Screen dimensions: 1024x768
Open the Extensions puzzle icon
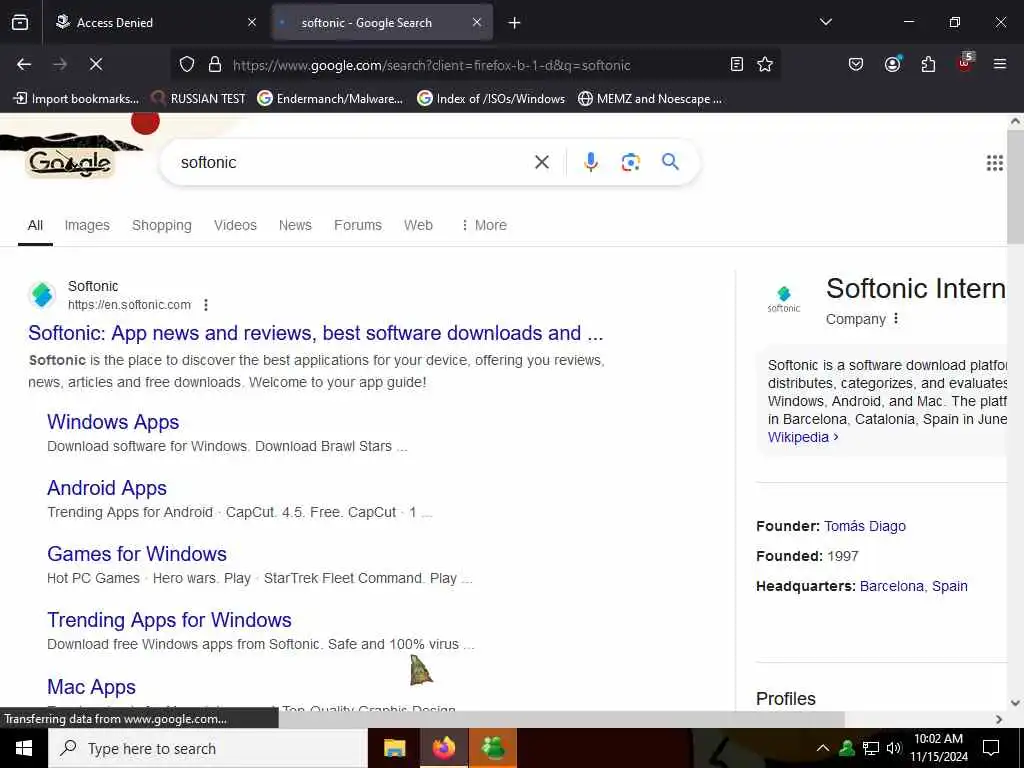(928, 64)
